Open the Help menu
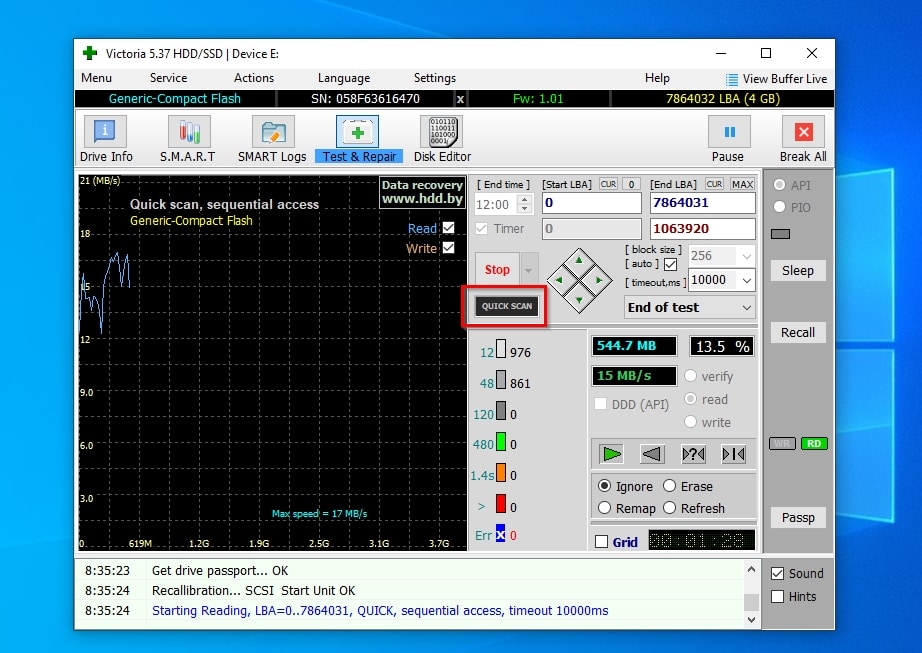This screenshot has height=653, width=922. pos(657,78)
